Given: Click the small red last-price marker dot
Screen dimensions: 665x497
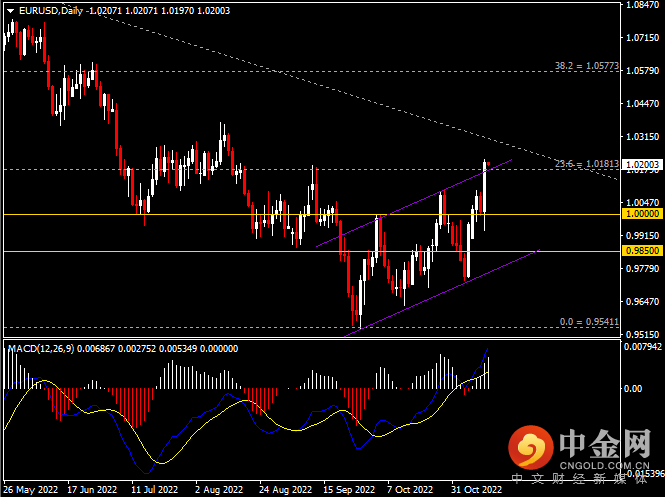Looking at the screenshot, I should click(489, 164).
